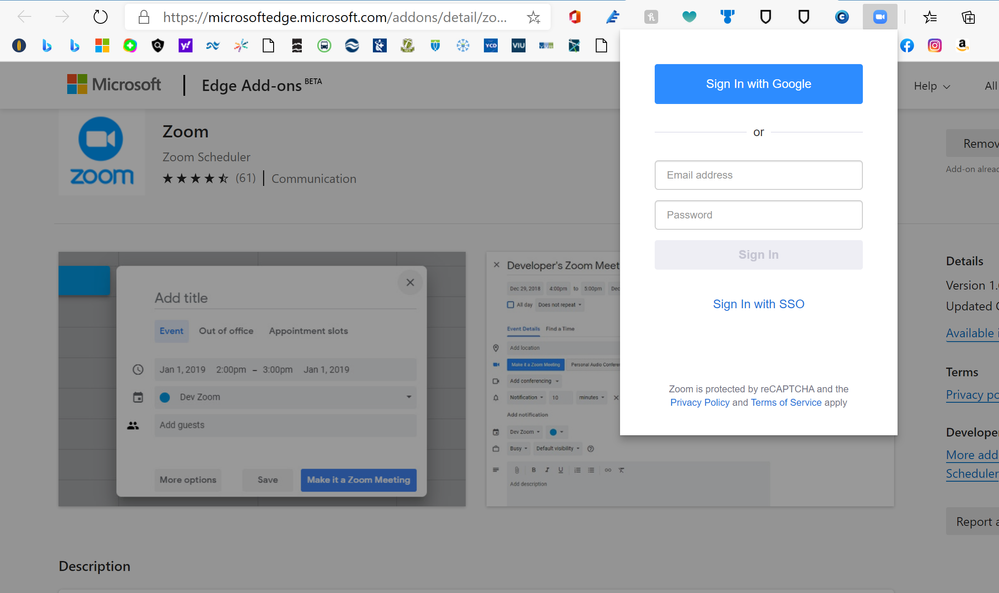
Task: Click the Sign In with Google button
Action: [758, 84]
